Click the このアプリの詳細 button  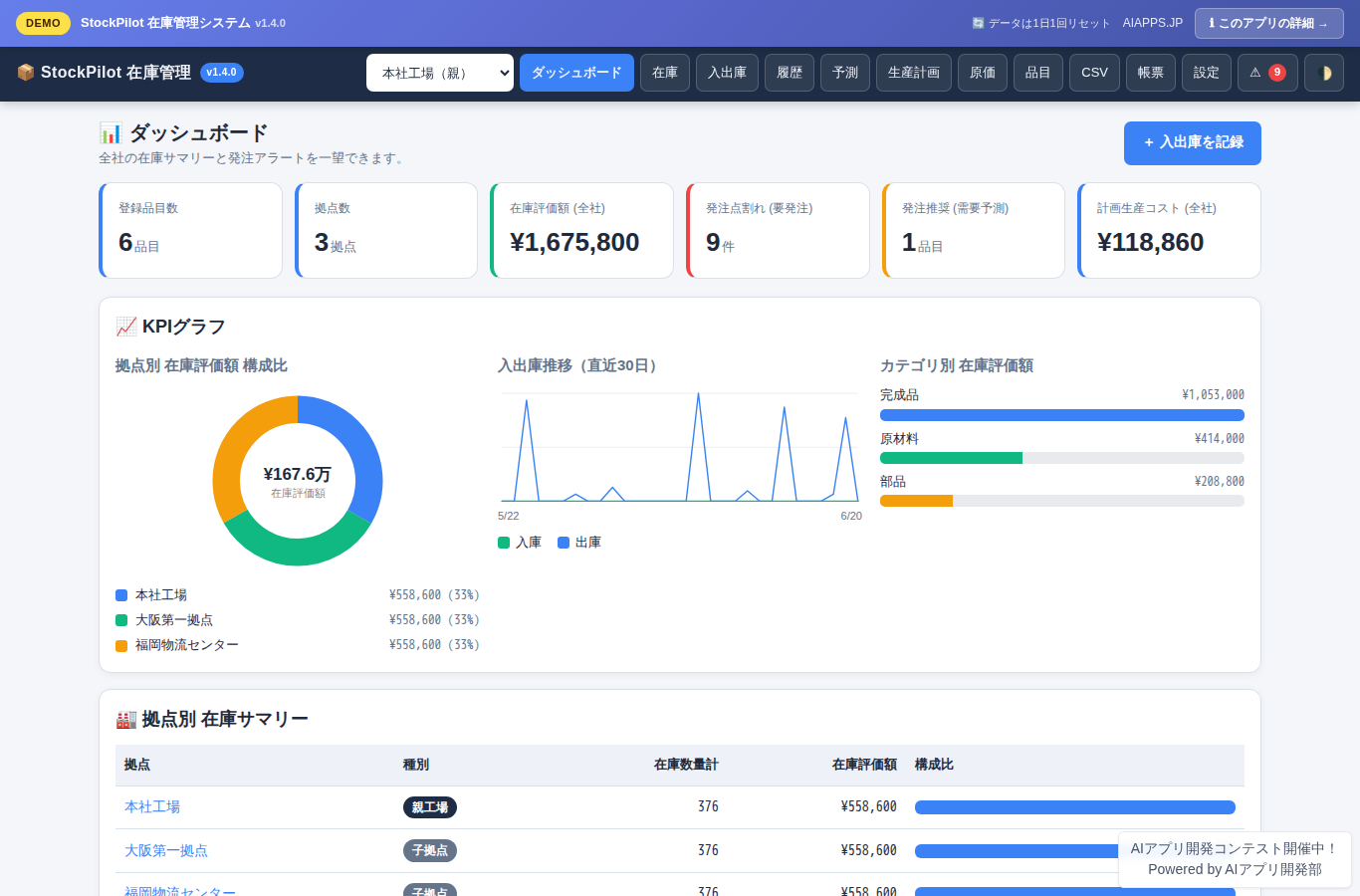(x=1269, y=23)
